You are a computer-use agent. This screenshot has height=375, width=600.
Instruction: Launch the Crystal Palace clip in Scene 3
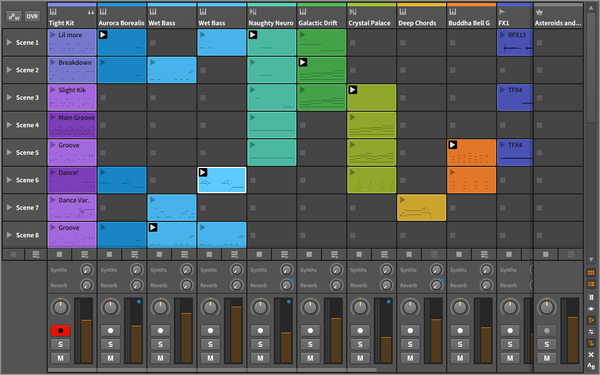pos(353,90)
